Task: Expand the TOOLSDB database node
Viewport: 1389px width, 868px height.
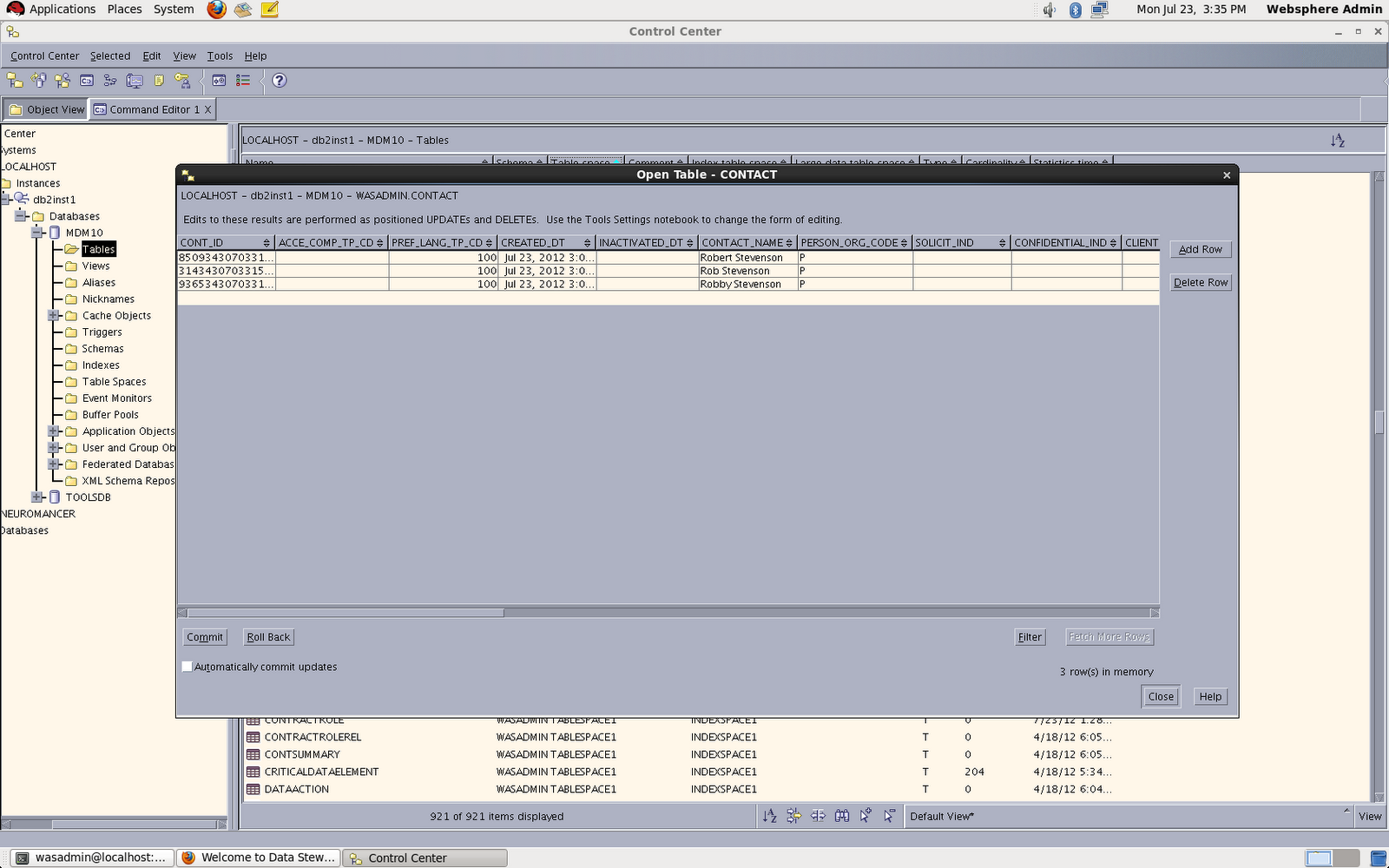Action: (36, 496)
